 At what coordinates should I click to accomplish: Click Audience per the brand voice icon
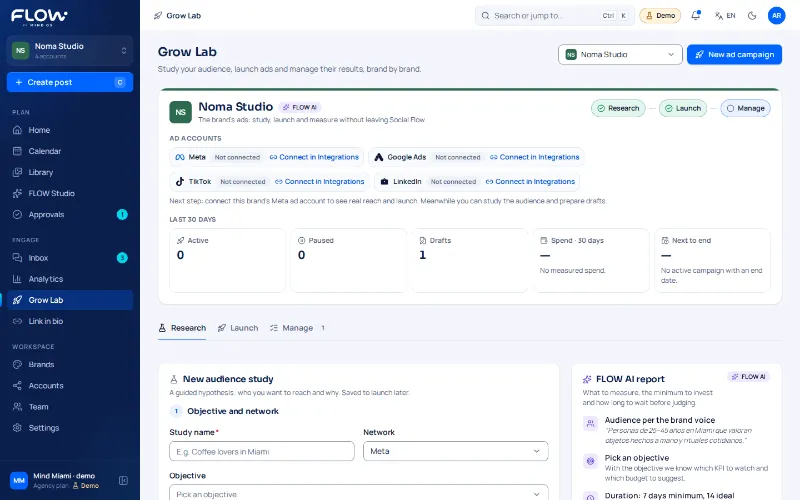tap(590, 423)
